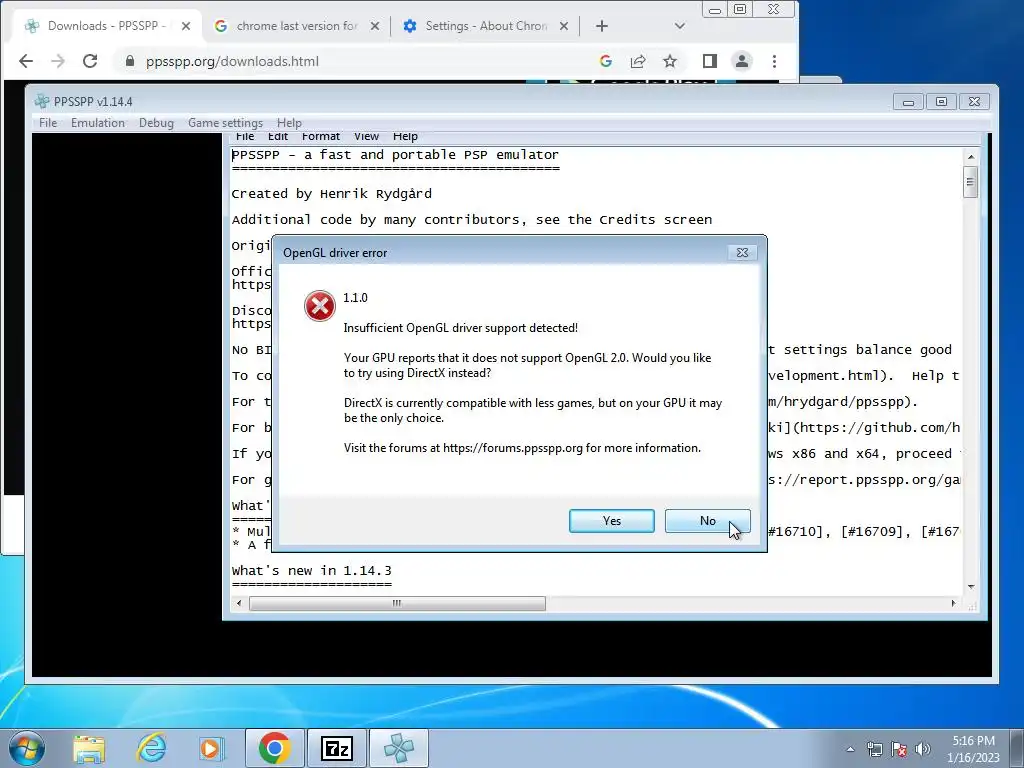Click volume speaker tray icon
This screenshot has width=1024, height=768.
923,749
